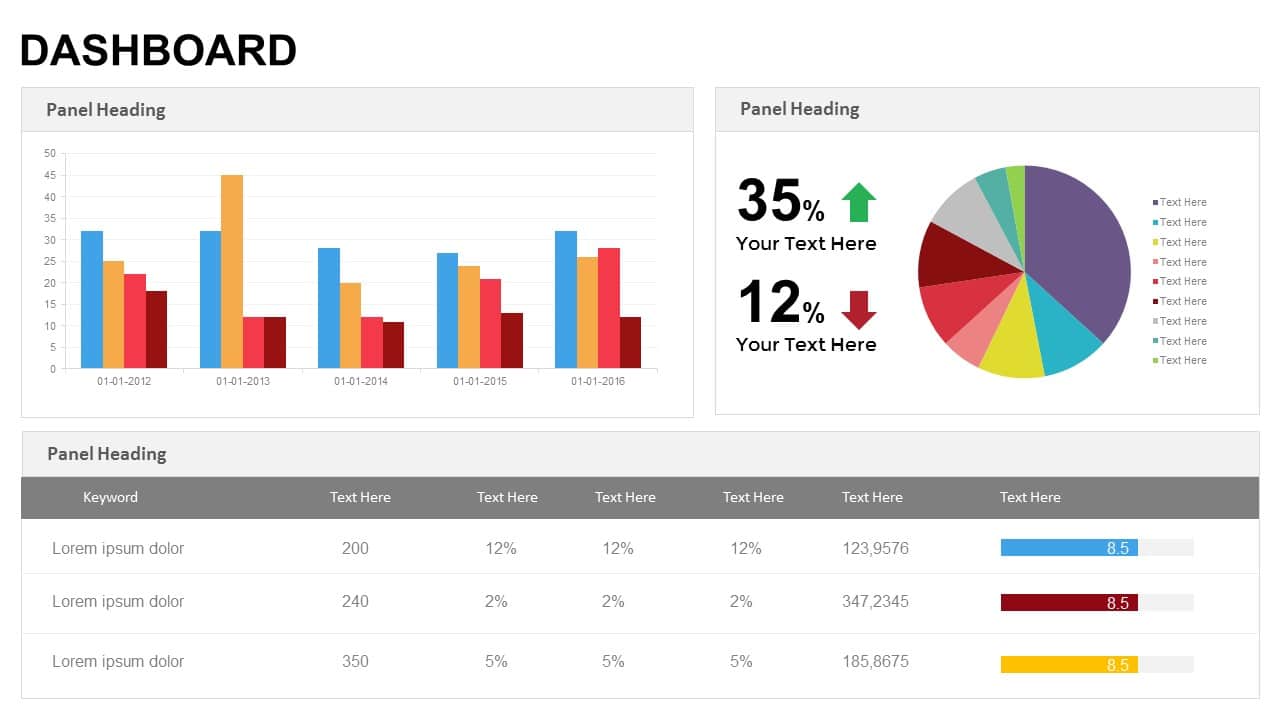Expand the left Panel Heading section
Image resolution: width=1280 pixels, height=720 pixels.
tap(106, 109)
